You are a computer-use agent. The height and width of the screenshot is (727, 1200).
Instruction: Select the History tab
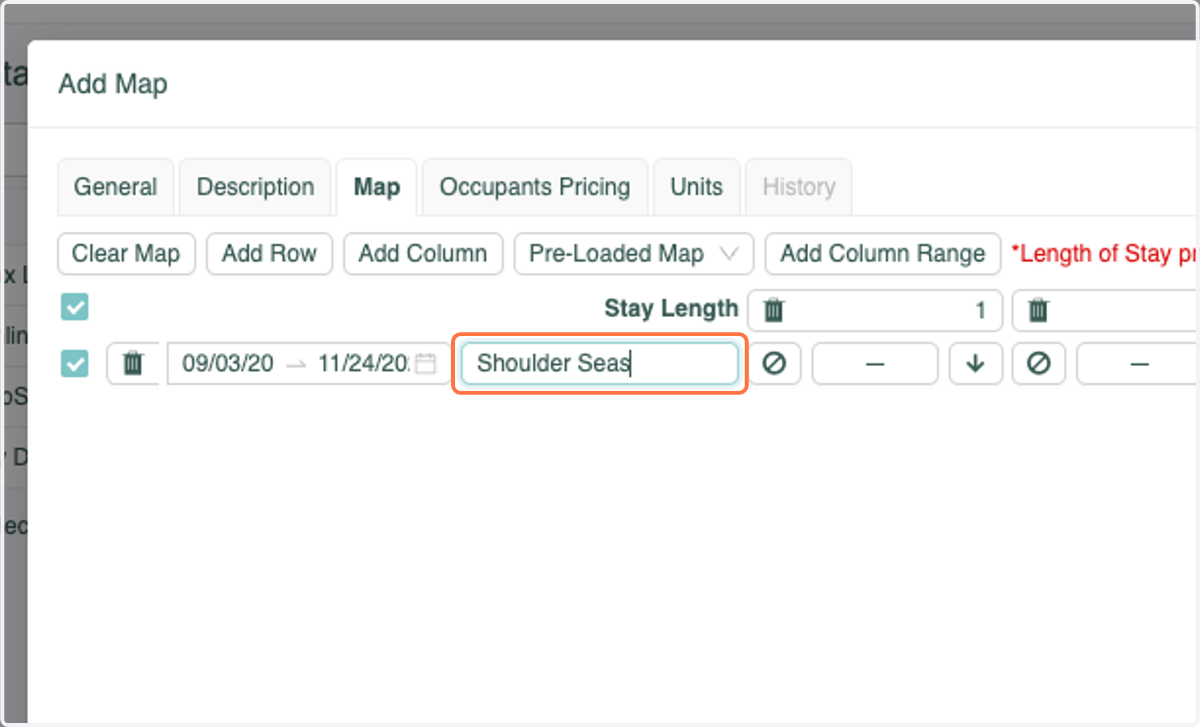coord(799,187)
